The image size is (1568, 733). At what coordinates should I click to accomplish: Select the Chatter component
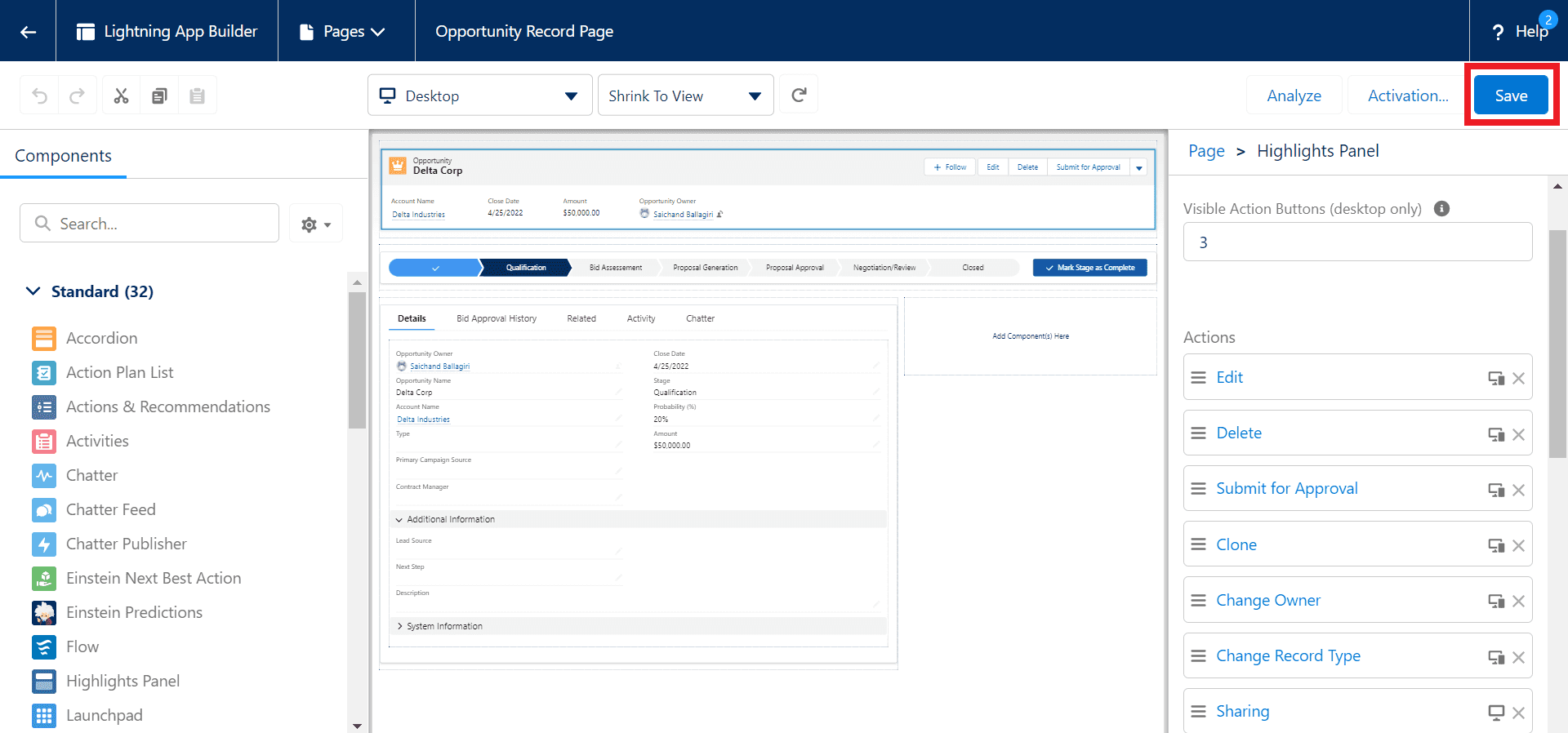click(x=75, y=475)
